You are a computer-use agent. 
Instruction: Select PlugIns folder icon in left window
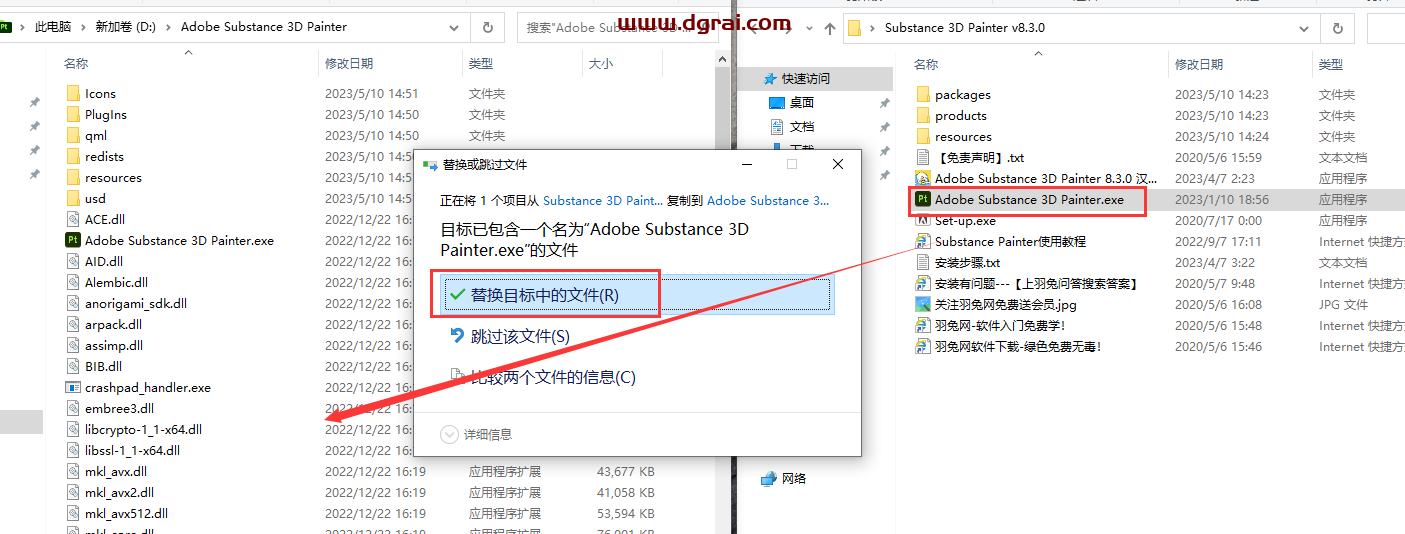coord(73,114)
